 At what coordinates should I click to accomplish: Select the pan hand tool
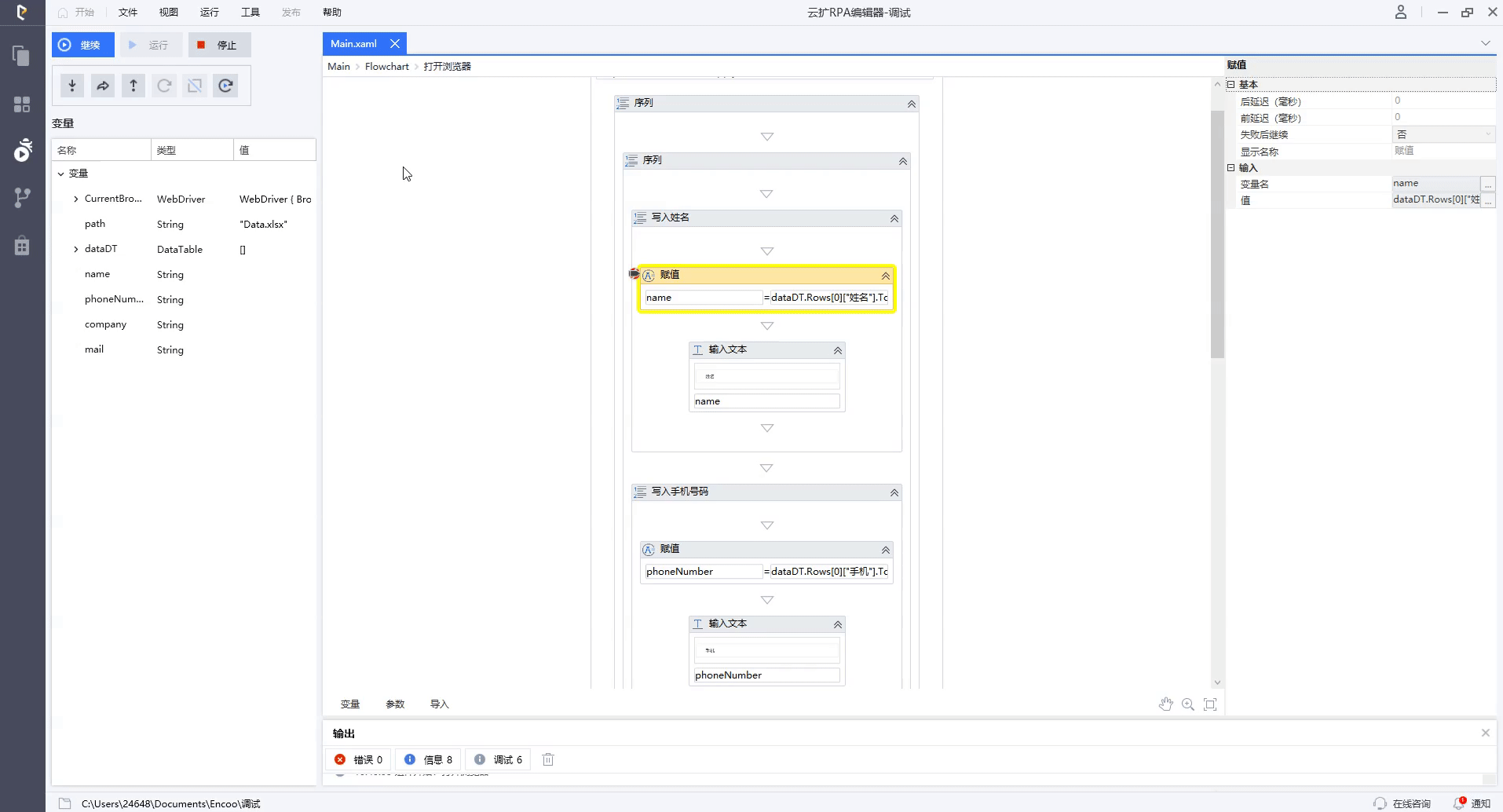click(1165, 704)
